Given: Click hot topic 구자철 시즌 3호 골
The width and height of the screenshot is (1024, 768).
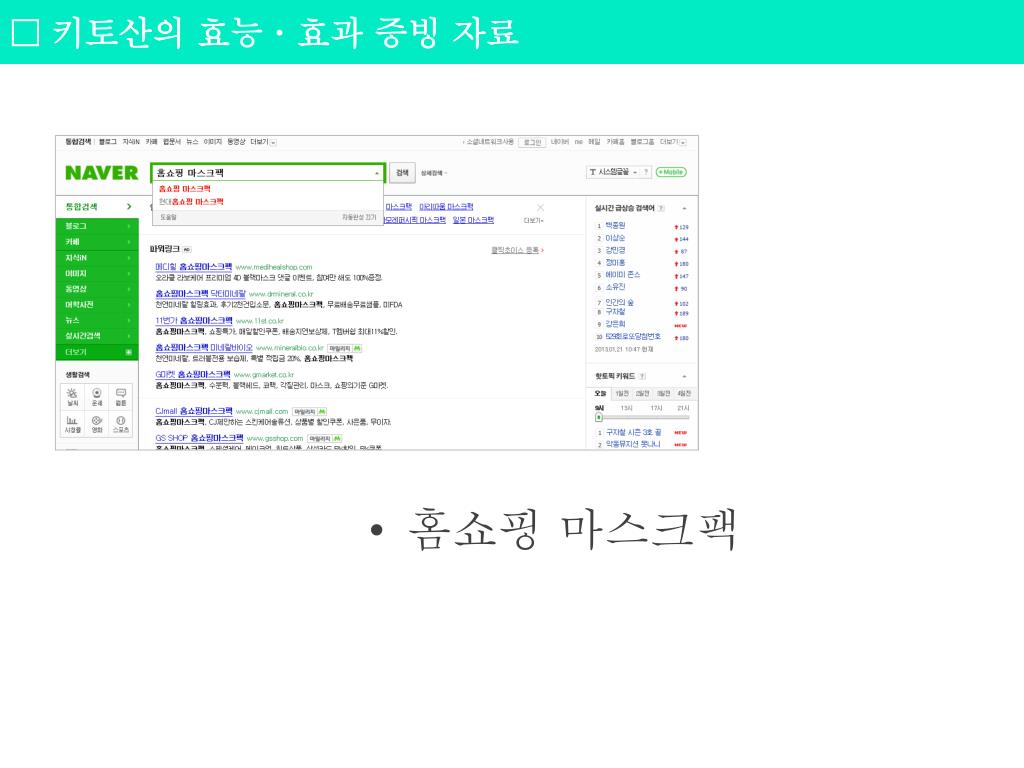Looking at the screenshot, I should pos(633,432).
